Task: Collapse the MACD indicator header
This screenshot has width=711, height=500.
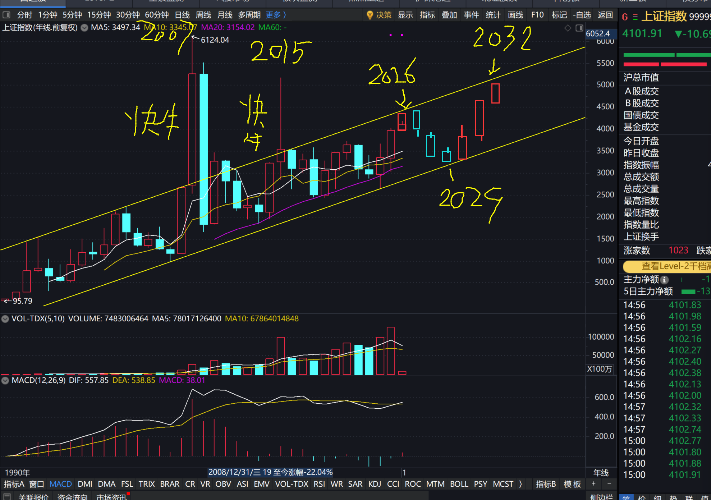Action: click(5, 380)
